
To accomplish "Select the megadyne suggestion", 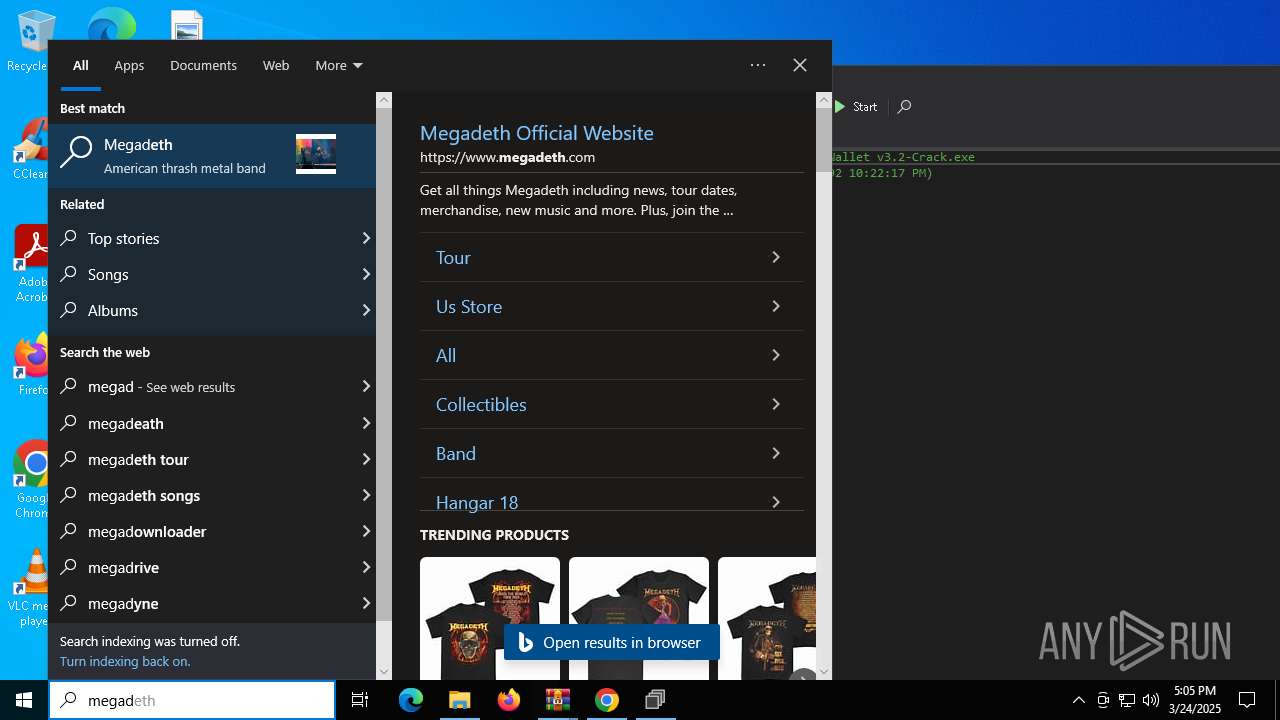I will [212, 603].
